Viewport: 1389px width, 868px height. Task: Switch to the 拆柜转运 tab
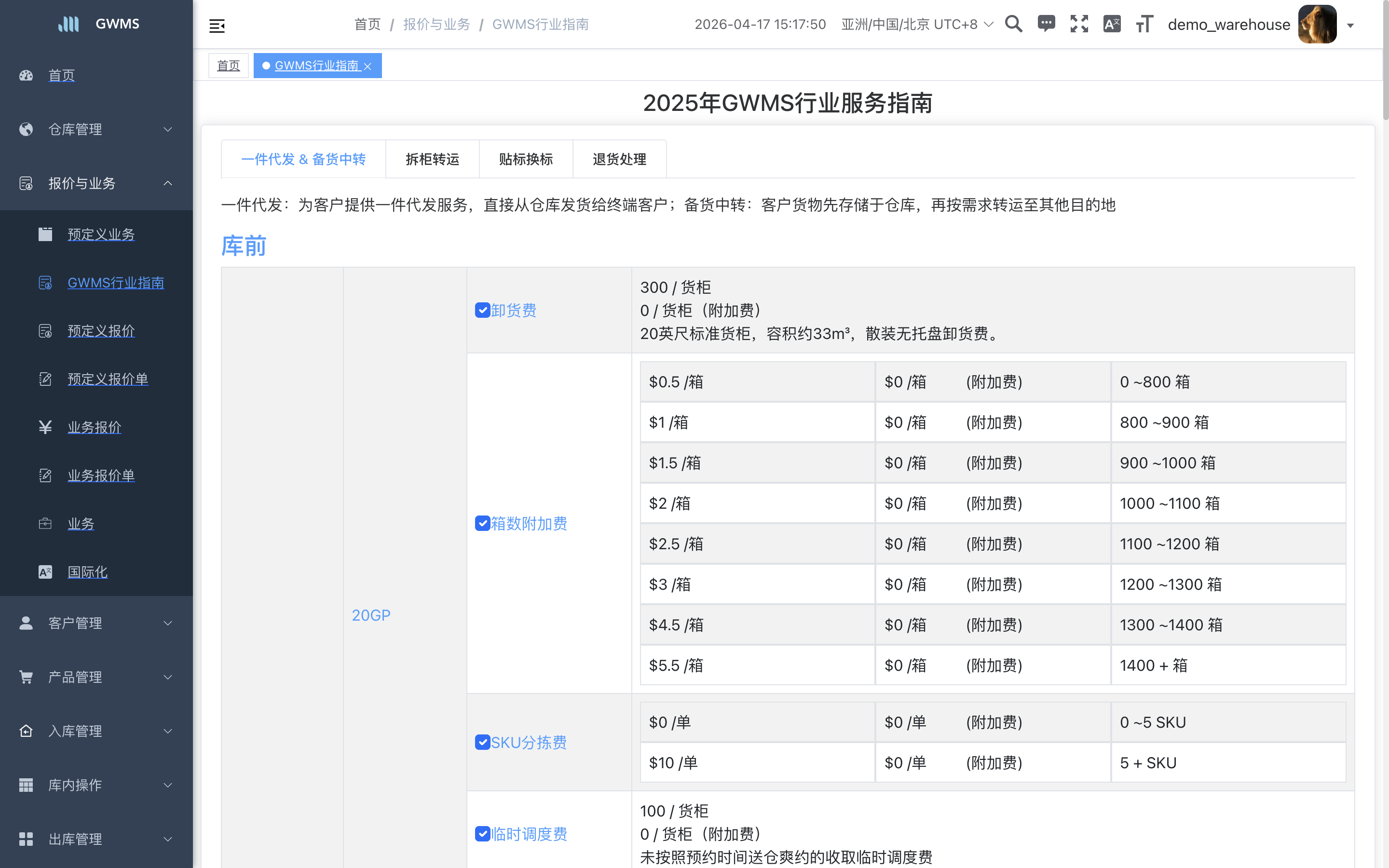[x=432, y=159]
